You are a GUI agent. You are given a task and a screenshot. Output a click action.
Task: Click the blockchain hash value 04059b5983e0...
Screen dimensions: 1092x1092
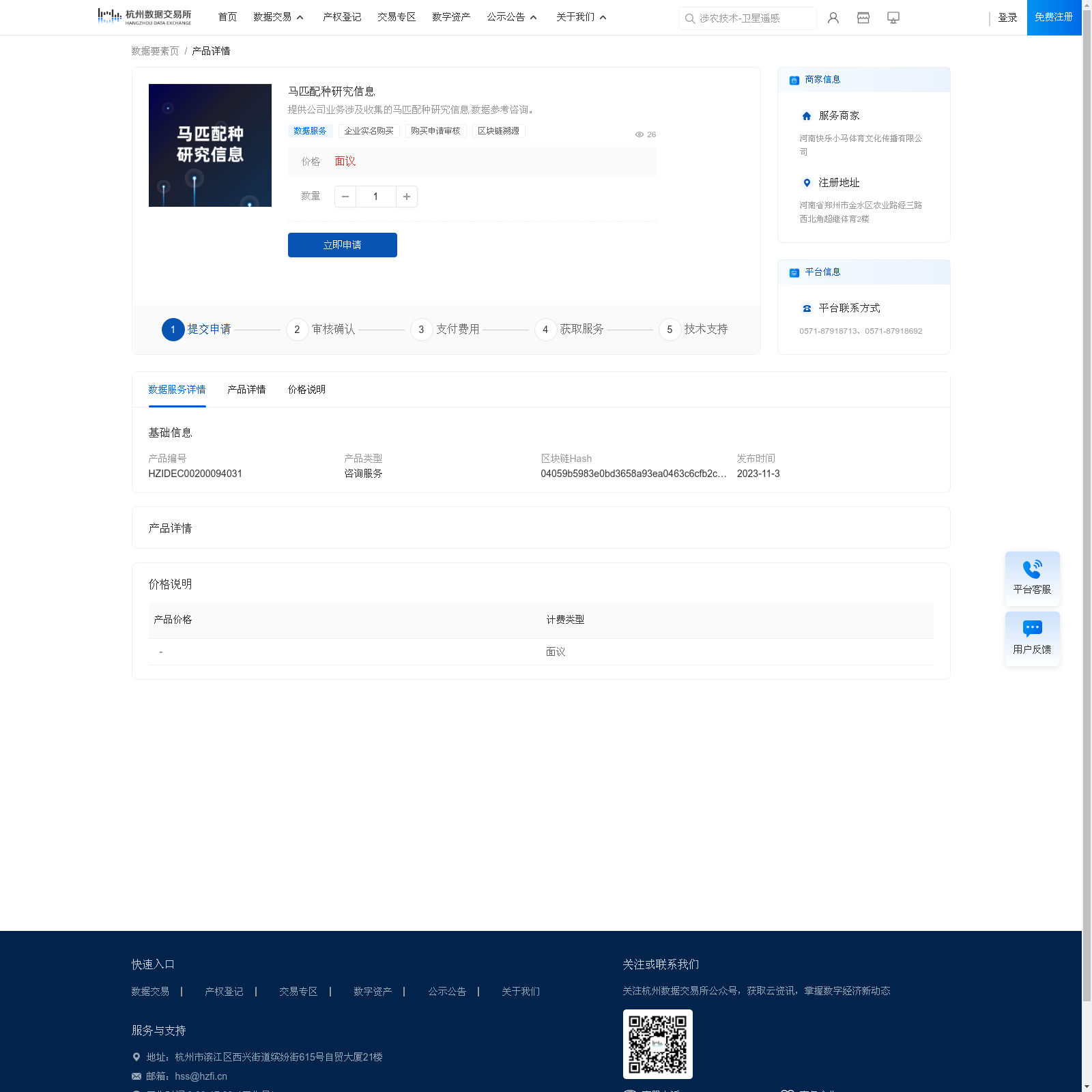coord(633,474)
